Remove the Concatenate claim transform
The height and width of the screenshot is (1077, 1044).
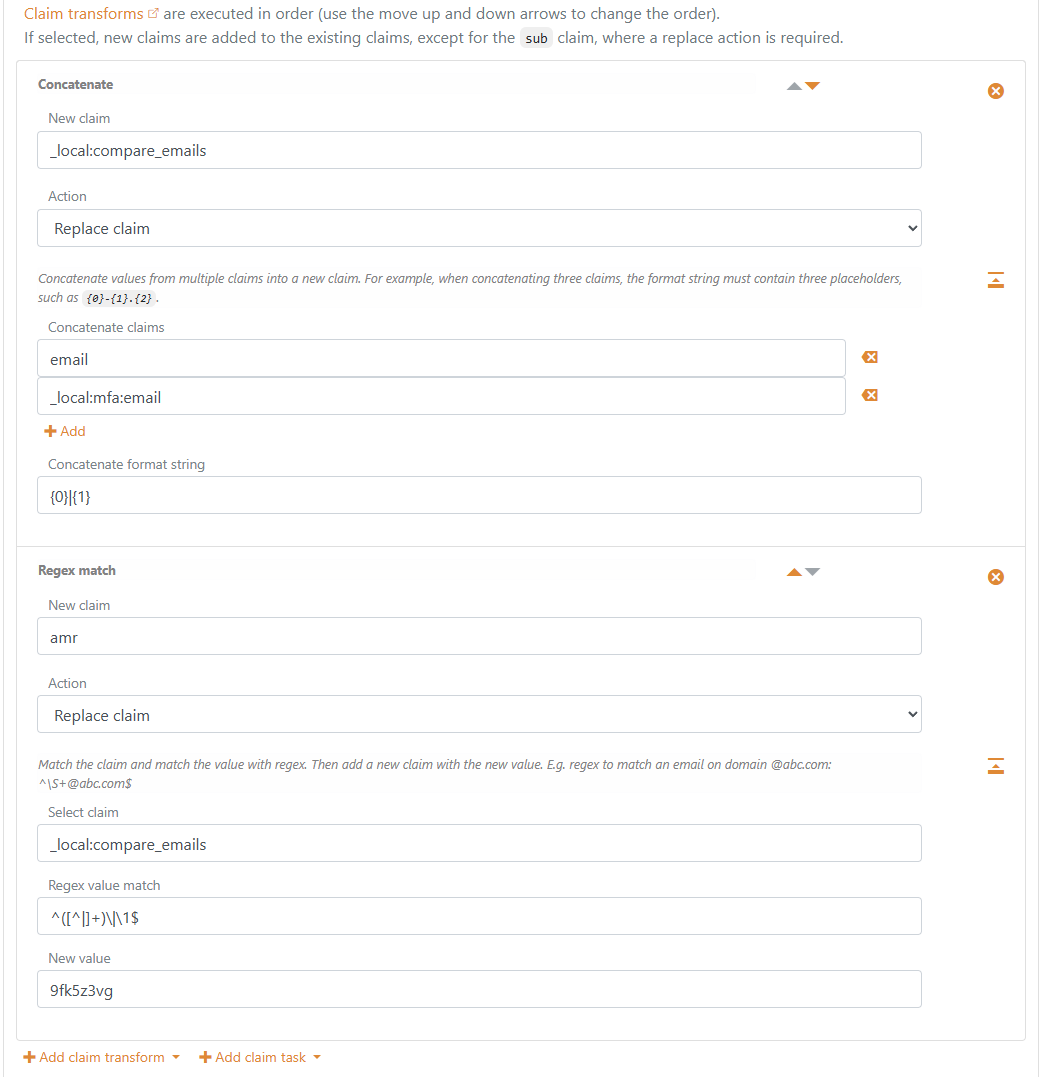coord(995,90)
